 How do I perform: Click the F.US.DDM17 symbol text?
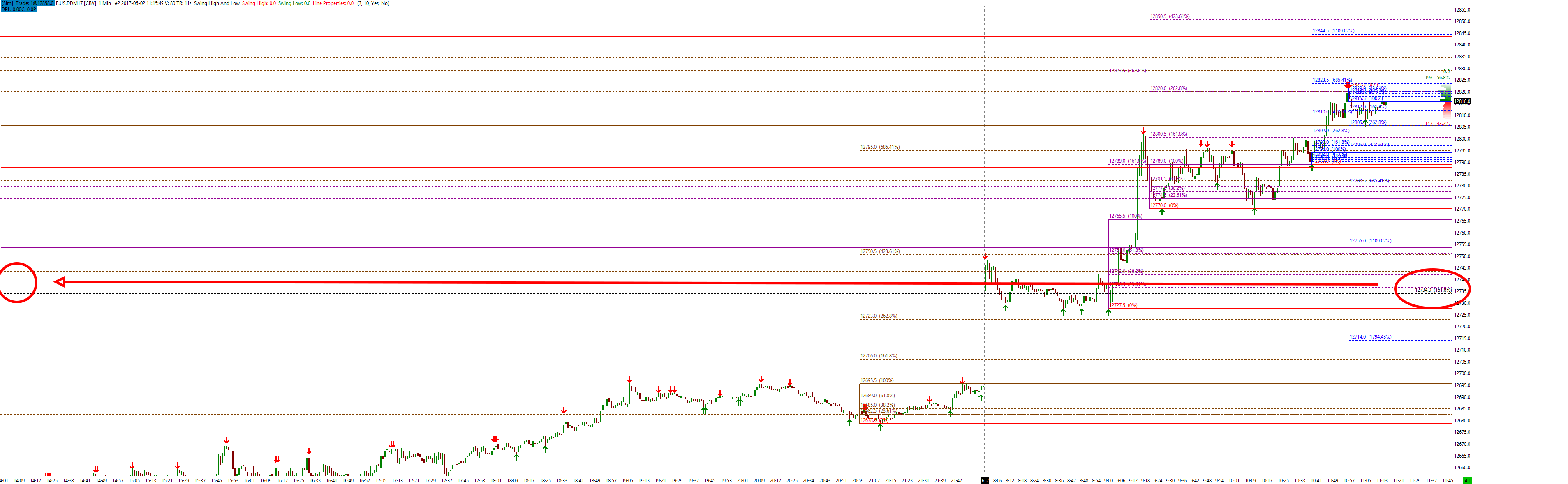coord(69,3)
